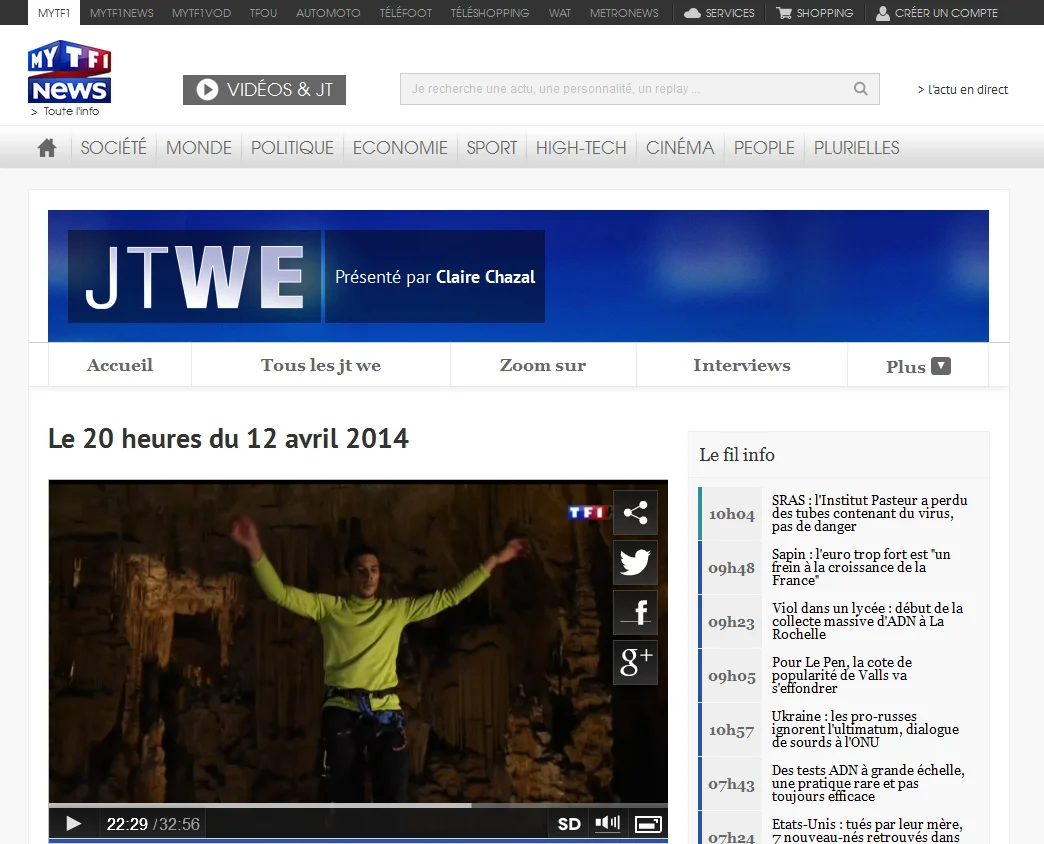Share video via the share icon
The width and height of the screenshot is (1044, 844).
635,513
